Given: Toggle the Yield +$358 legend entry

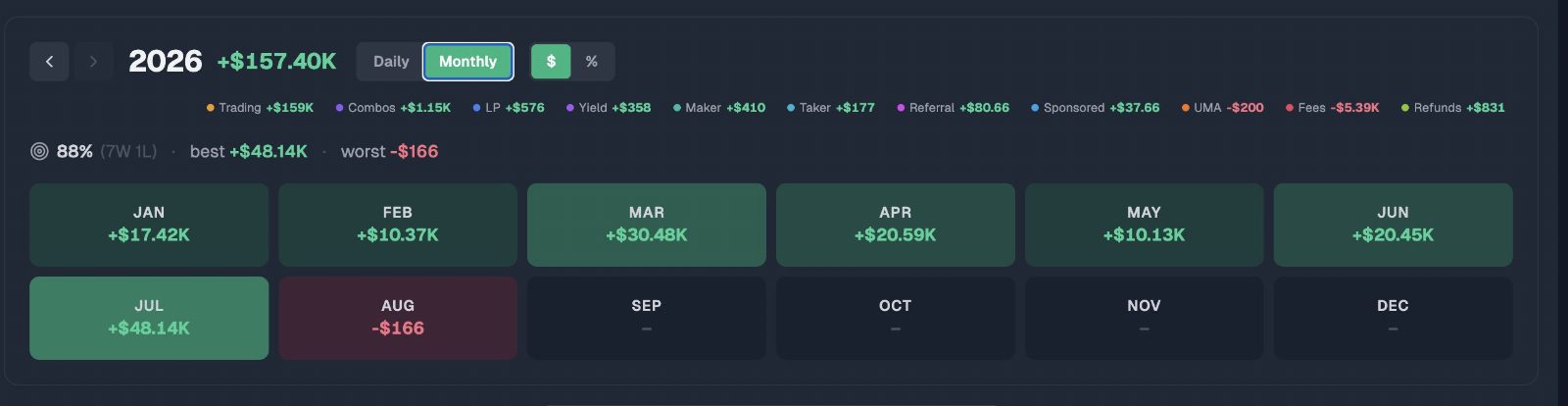Looking at the screenshot, I should click(x=609, y=108).
